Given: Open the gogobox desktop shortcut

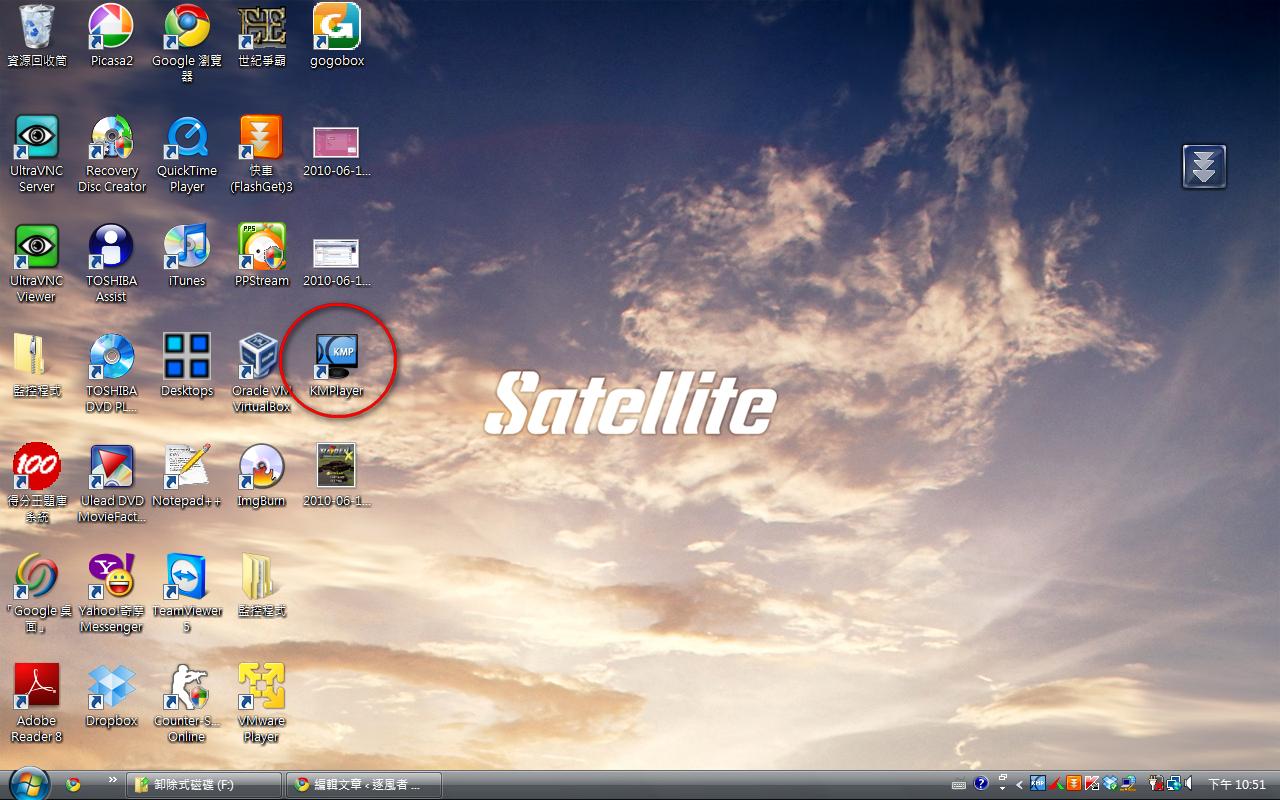Looking at the screenshot, I should point(336,36).
